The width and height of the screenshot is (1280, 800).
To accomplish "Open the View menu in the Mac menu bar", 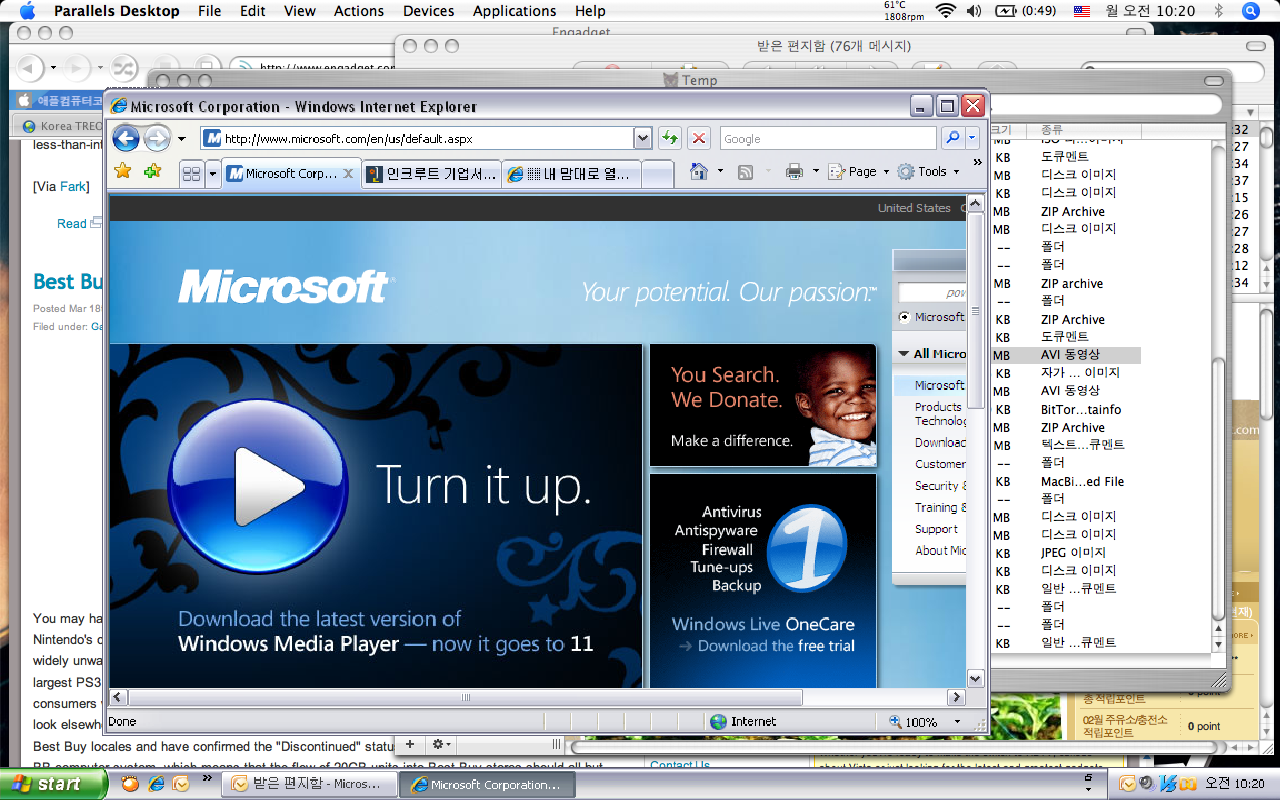I will point(300,11).
